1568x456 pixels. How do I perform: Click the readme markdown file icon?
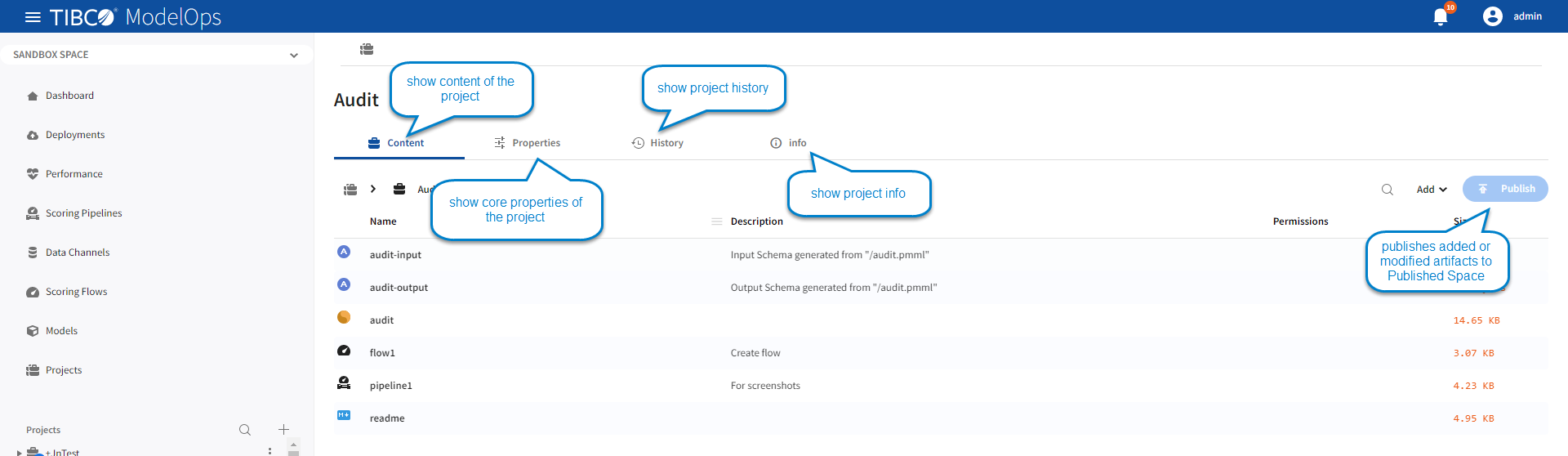(344, 415)
